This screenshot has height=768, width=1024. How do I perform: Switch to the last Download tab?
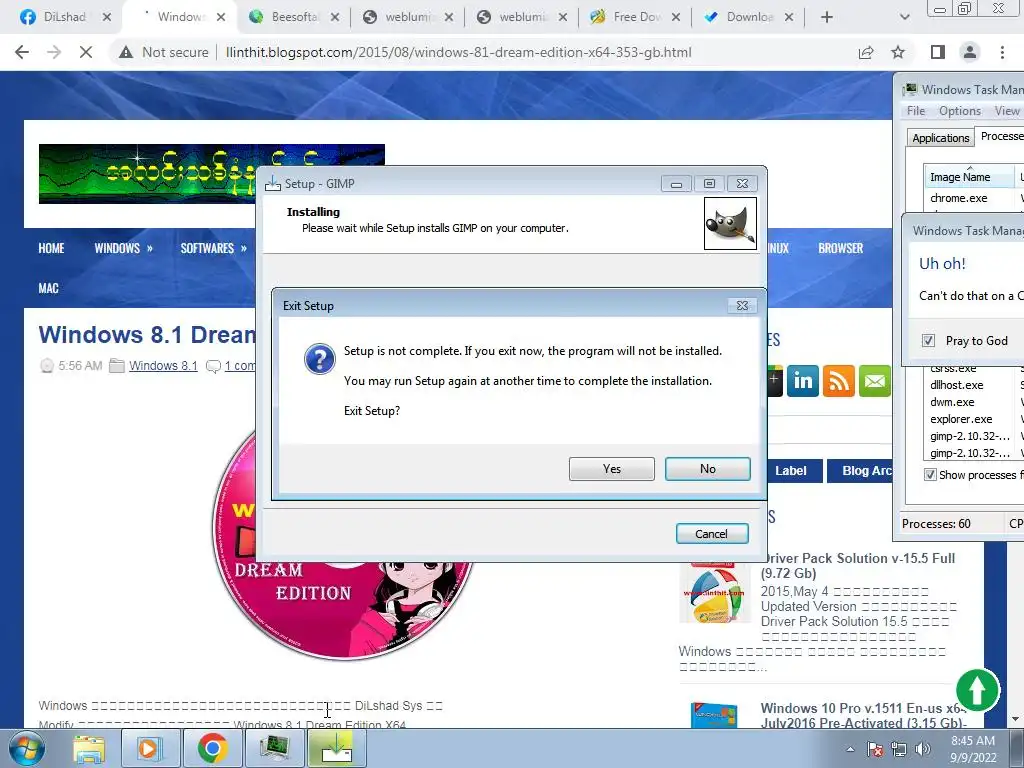pyautogui.click(x=741, y=17)
